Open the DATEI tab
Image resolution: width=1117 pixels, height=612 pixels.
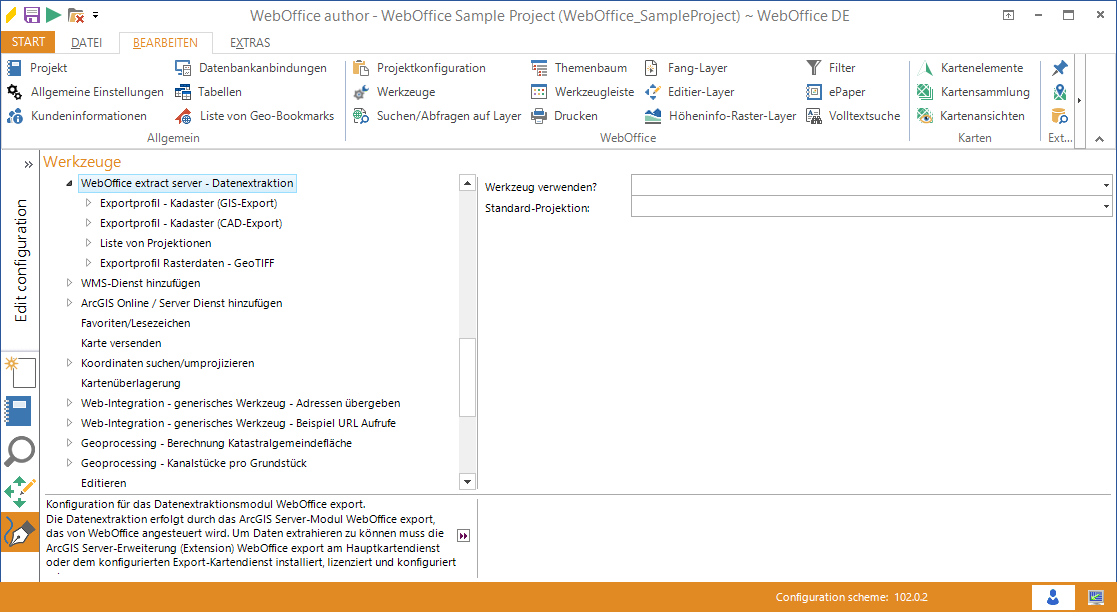point(89,42)
